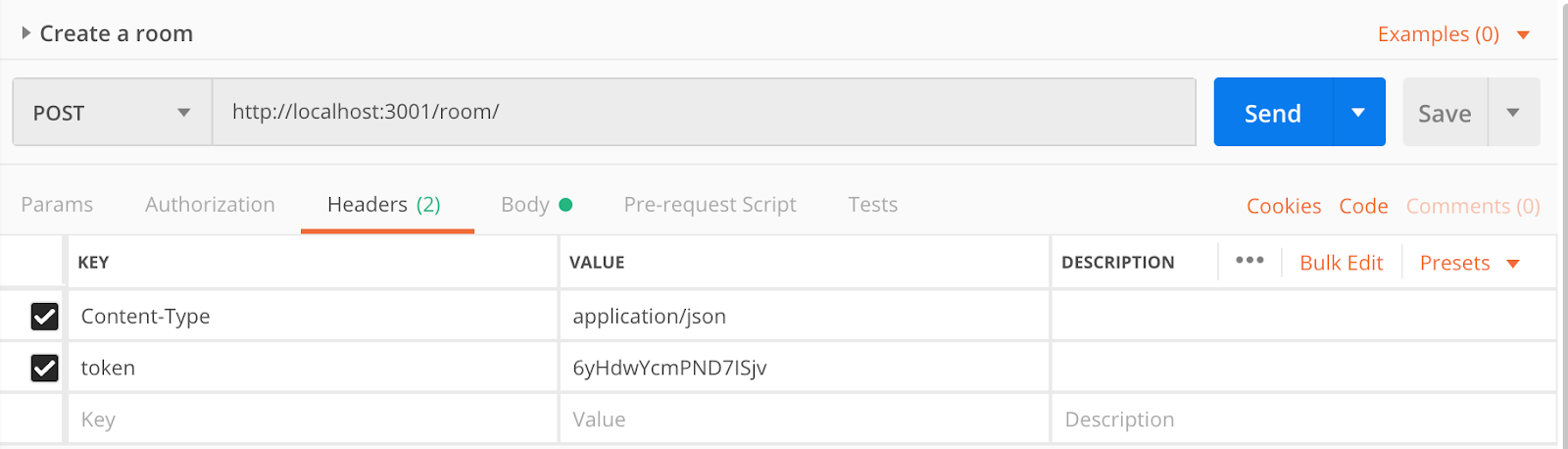Click the empty Key input field
The height and width of the screenshot is (449, 1568).
click(x=312, y=420)
